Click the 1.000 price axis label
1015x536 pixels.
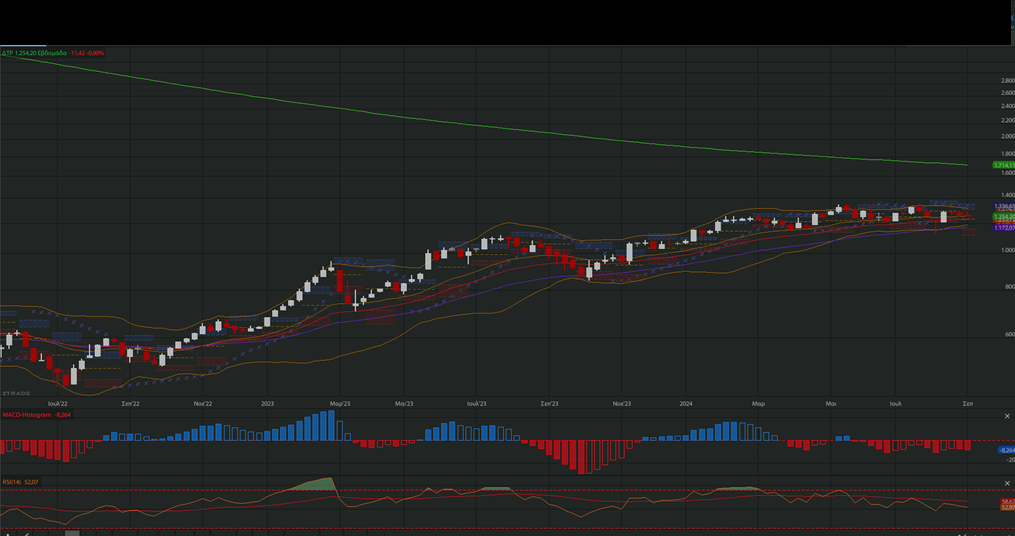[x=1007, y=250]
